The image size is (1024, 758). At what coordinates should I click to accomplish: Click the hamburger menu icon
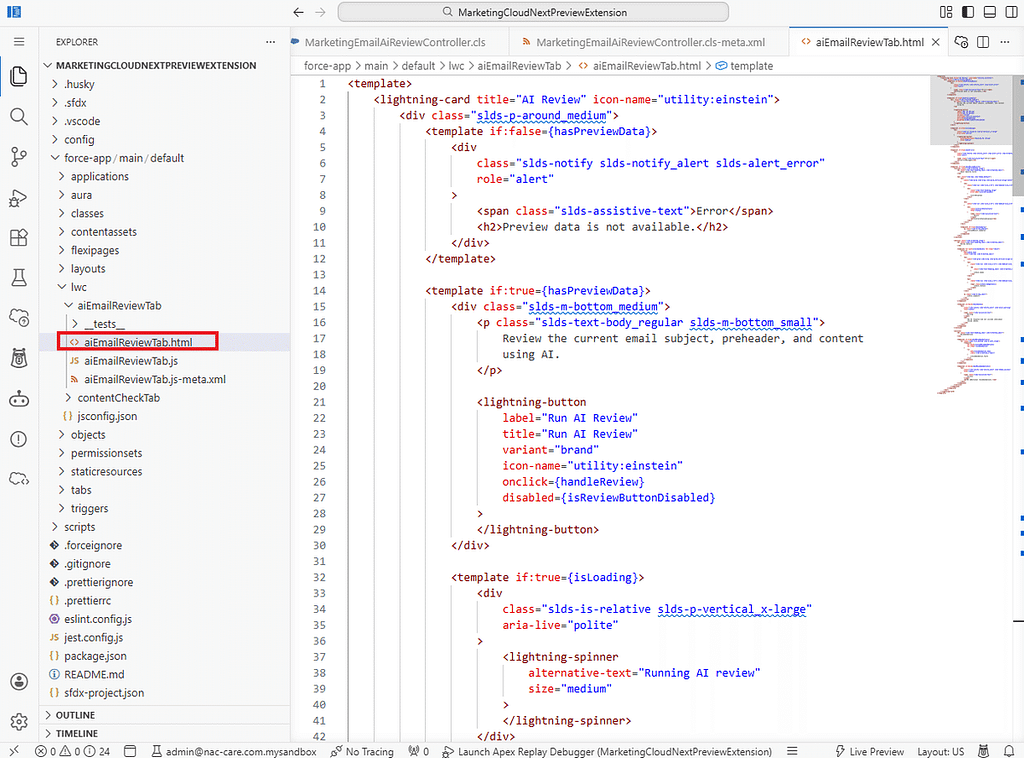19,42
